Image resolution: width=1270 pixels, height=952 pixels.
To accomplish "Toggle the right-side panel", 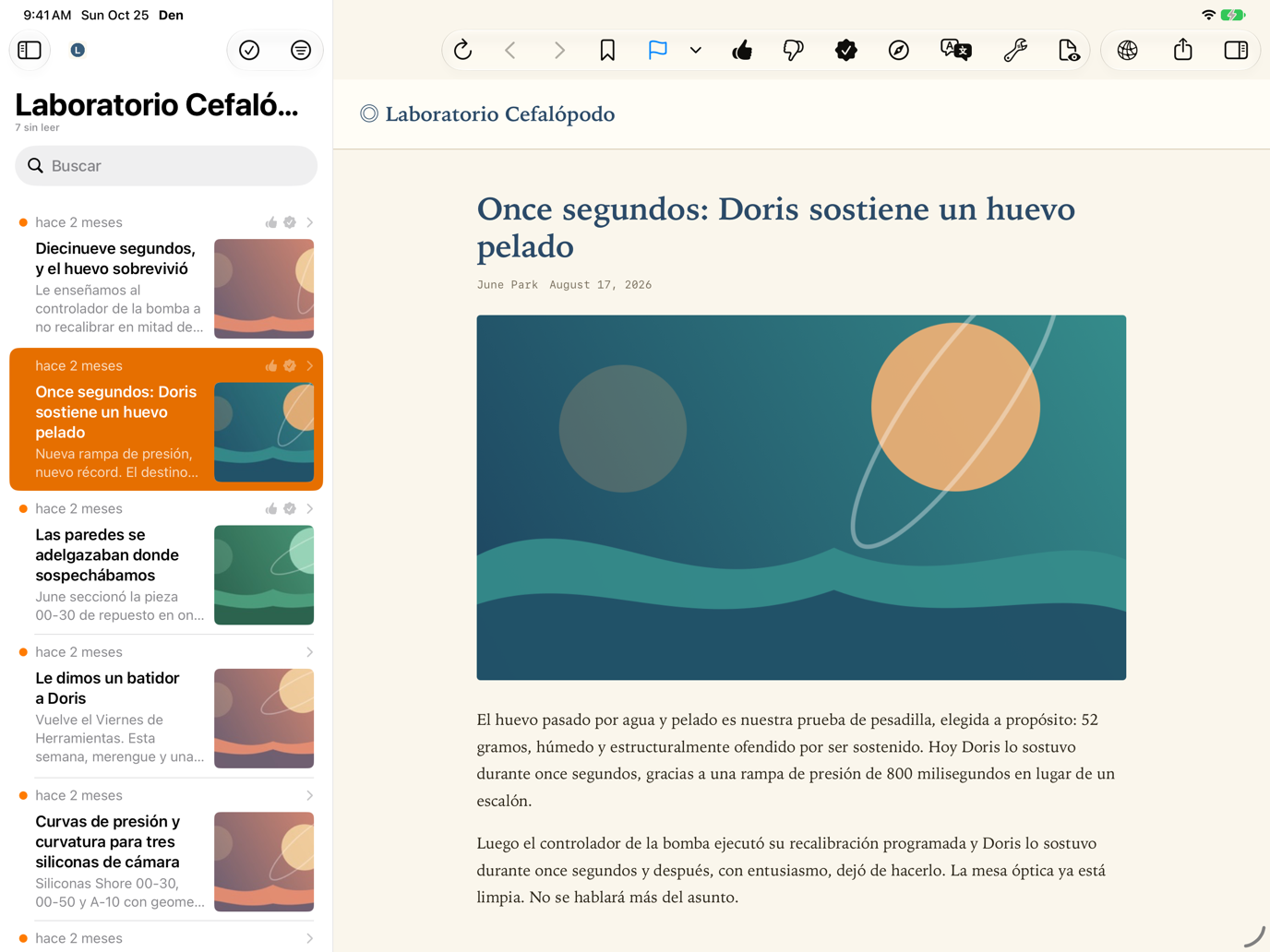I will 1236,50.
